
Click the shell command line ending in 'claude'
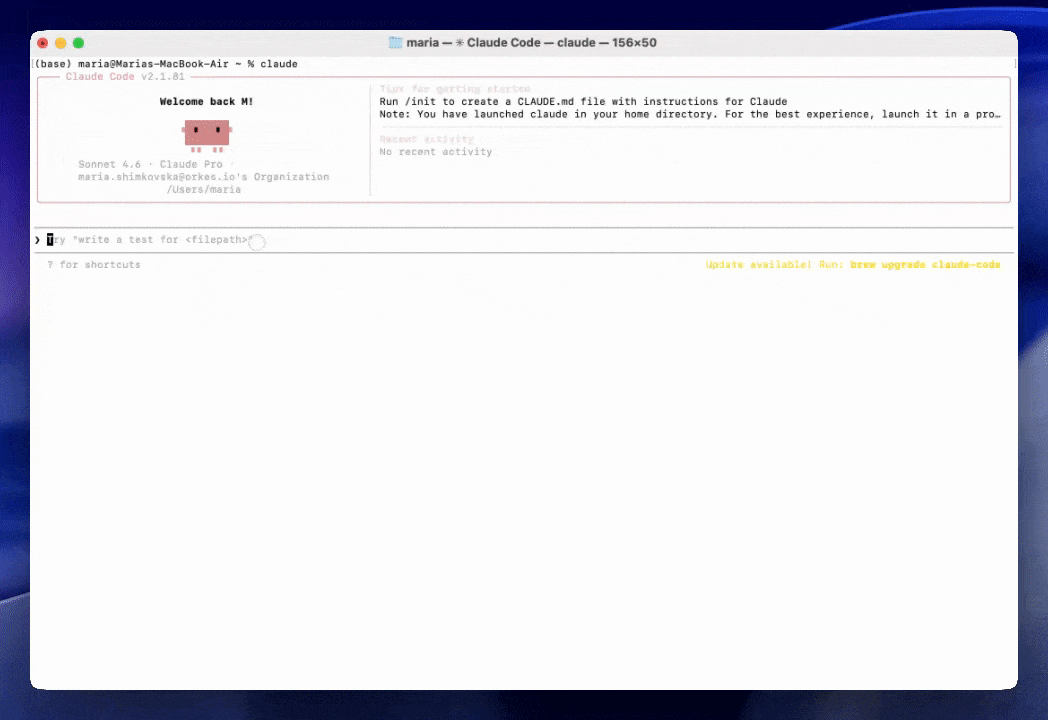165,64
